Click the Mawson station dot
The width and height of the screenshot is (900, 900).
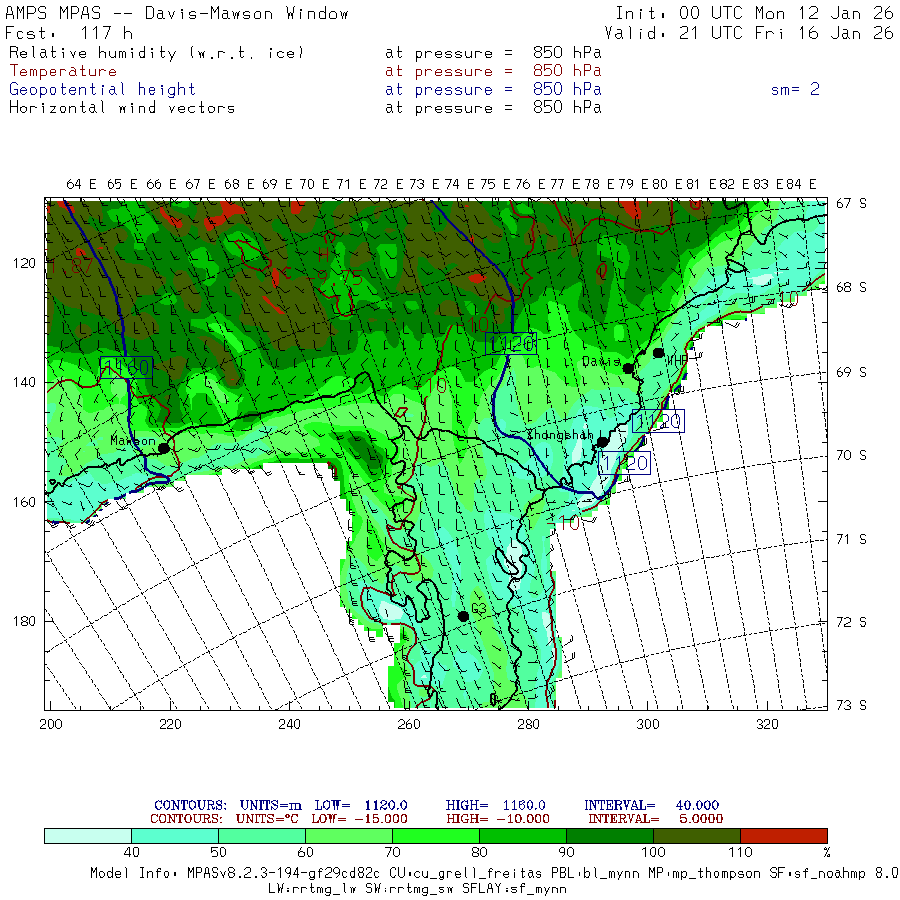164,448
